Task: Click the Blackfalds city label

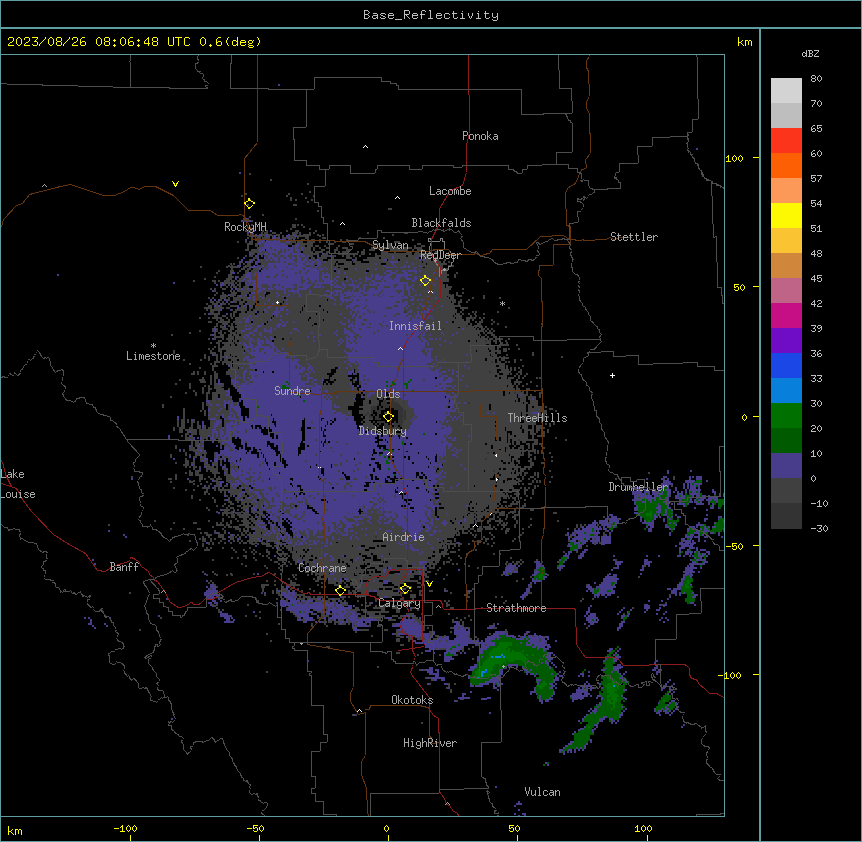Action: (441, 223)
